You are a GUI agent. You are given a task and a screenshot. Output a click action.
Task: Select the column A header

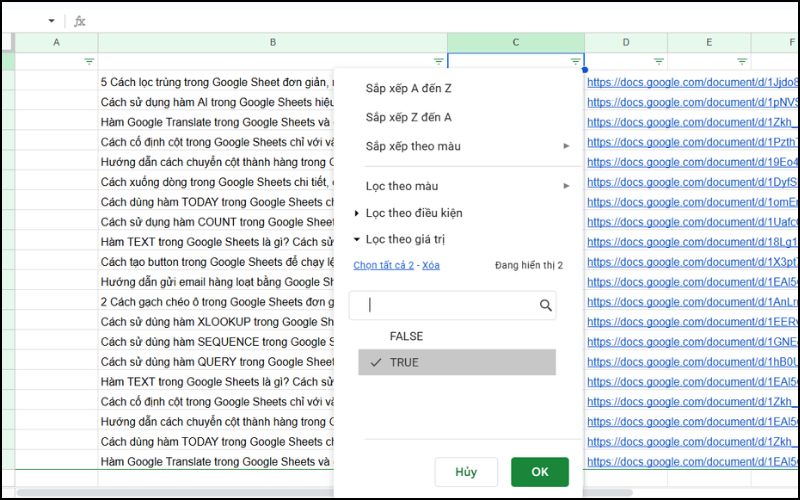click(x=56, y=42)
